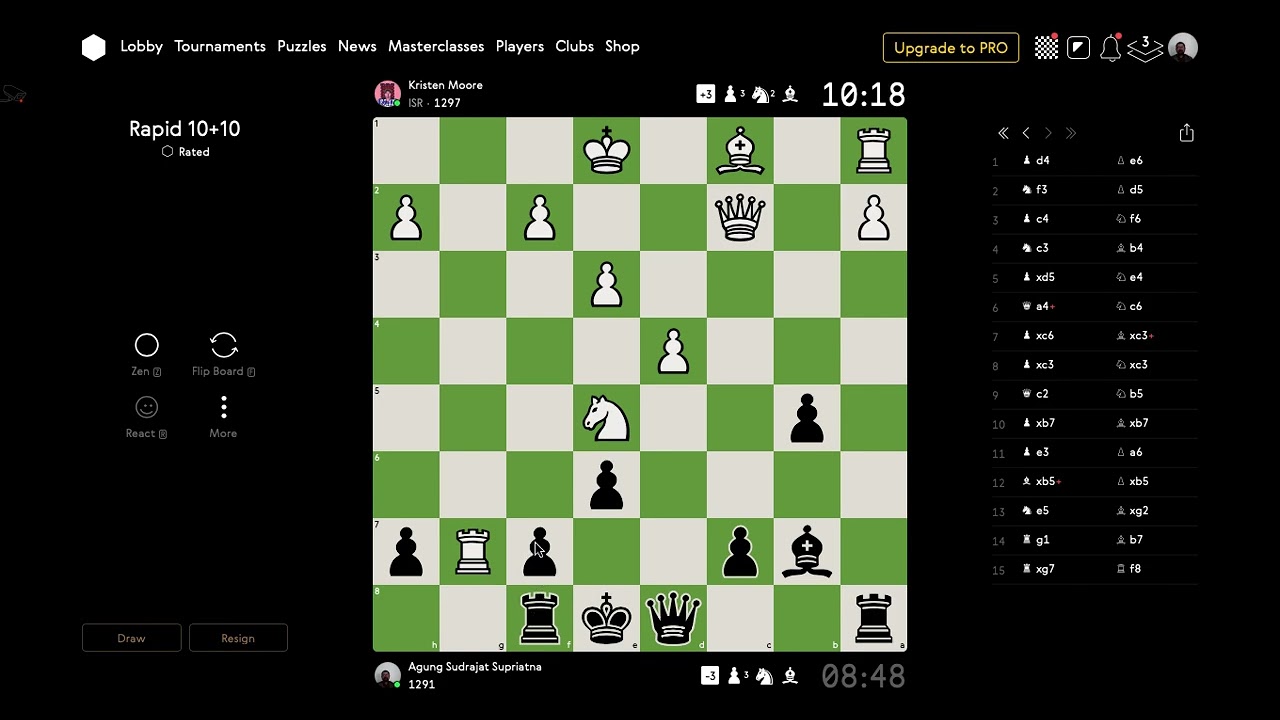The width and height of the screenshot is (1280, 720).
Task: Open the News section
Action: [357, 47]
